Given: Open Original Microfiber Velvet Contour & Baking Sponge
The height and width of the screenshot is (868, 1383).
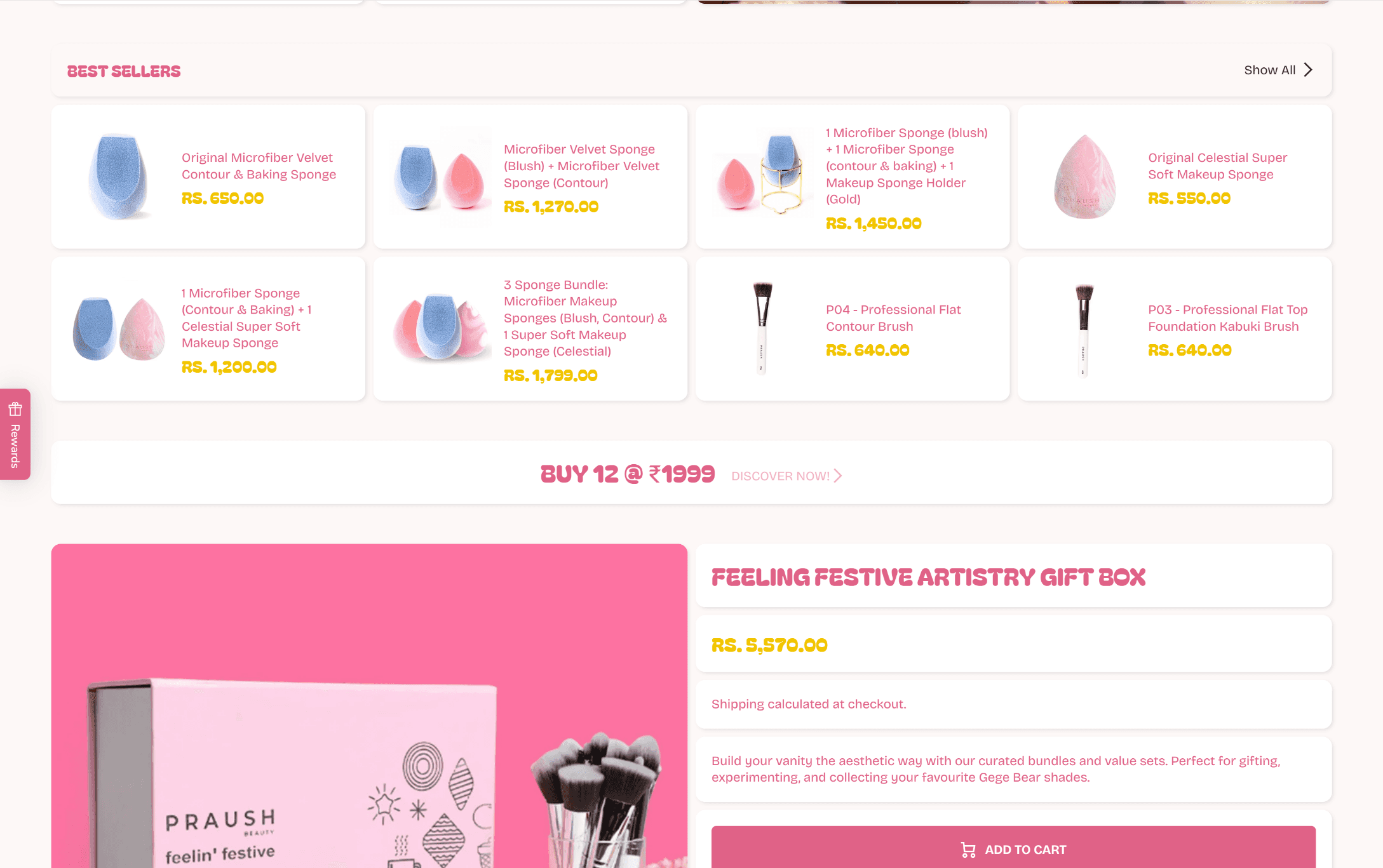Looking at the screenshot, I should [259, 166].
